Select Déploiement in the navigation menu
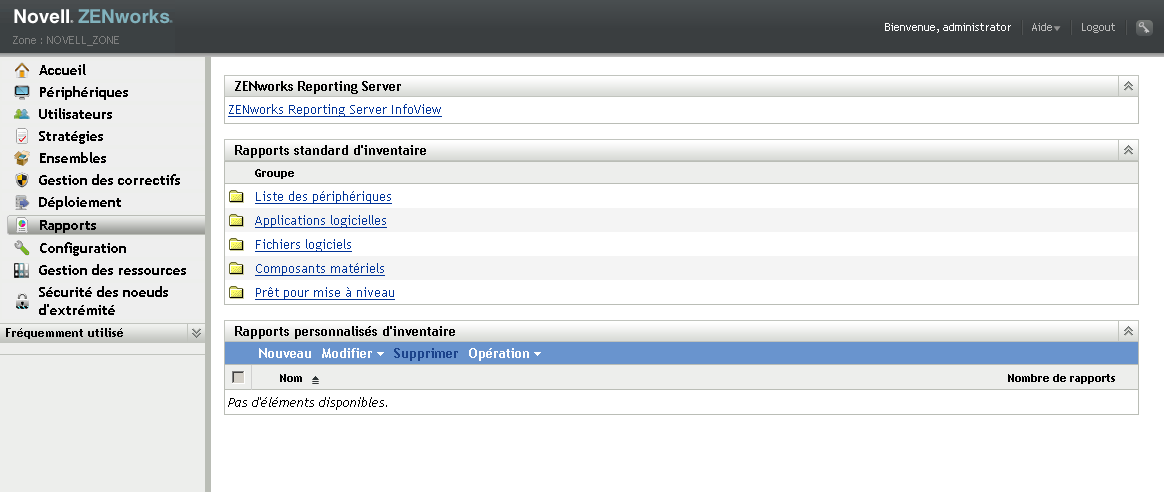The image size is (1164, 492). click(80, 202)
